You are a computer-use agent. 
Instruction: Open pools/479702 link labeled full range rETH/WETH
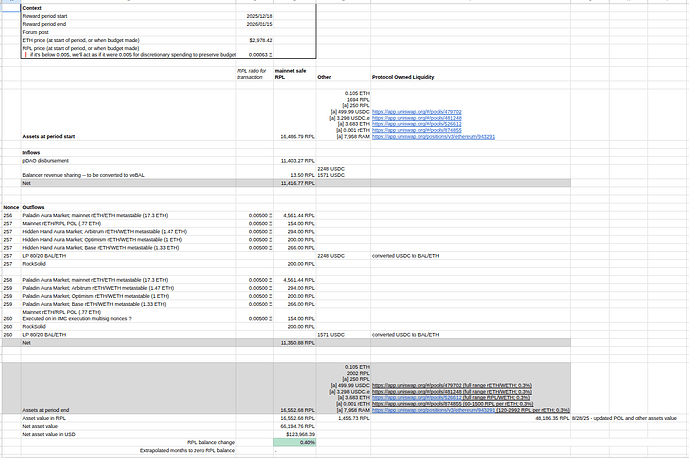452,385
